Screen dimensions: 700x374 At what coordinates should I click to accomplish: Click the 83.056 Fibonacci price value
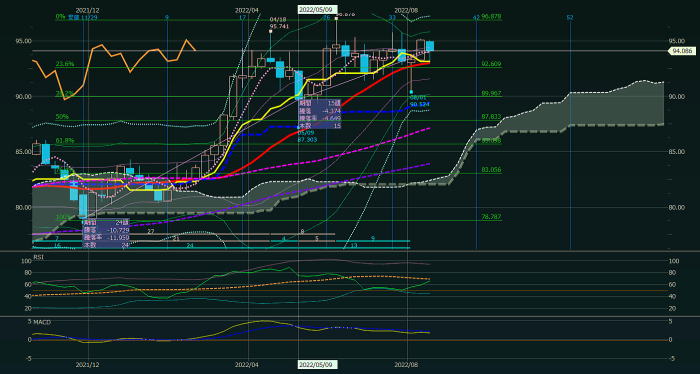click(491, 170)
